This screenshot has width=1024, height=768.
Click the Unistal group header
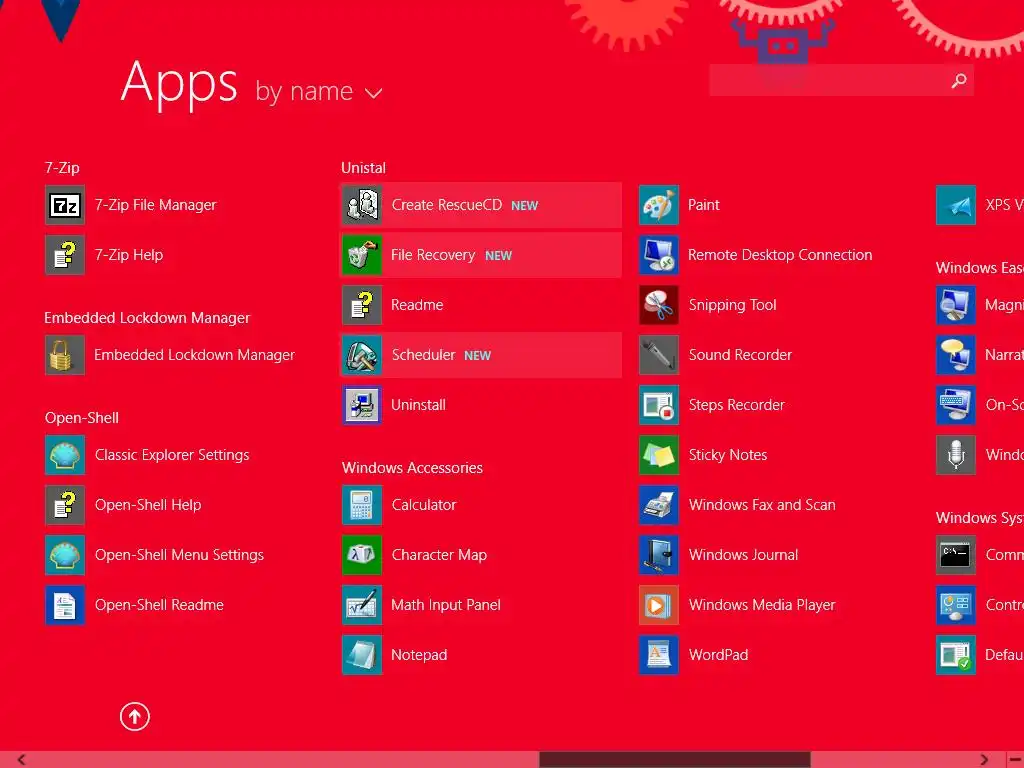click(x=364, y=168)
